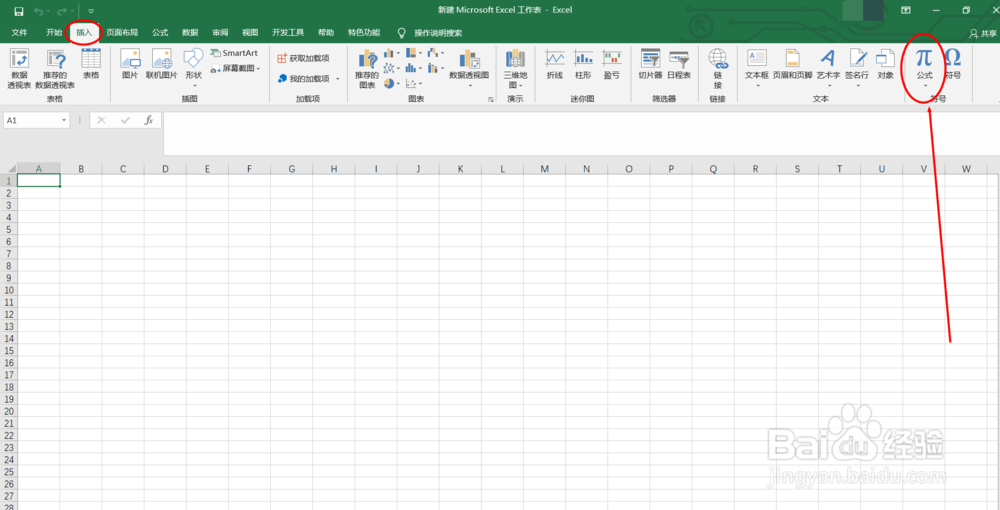
Task: Open the 屏幕截图 (Screenshot) dropdown
Action: point(235,68)
